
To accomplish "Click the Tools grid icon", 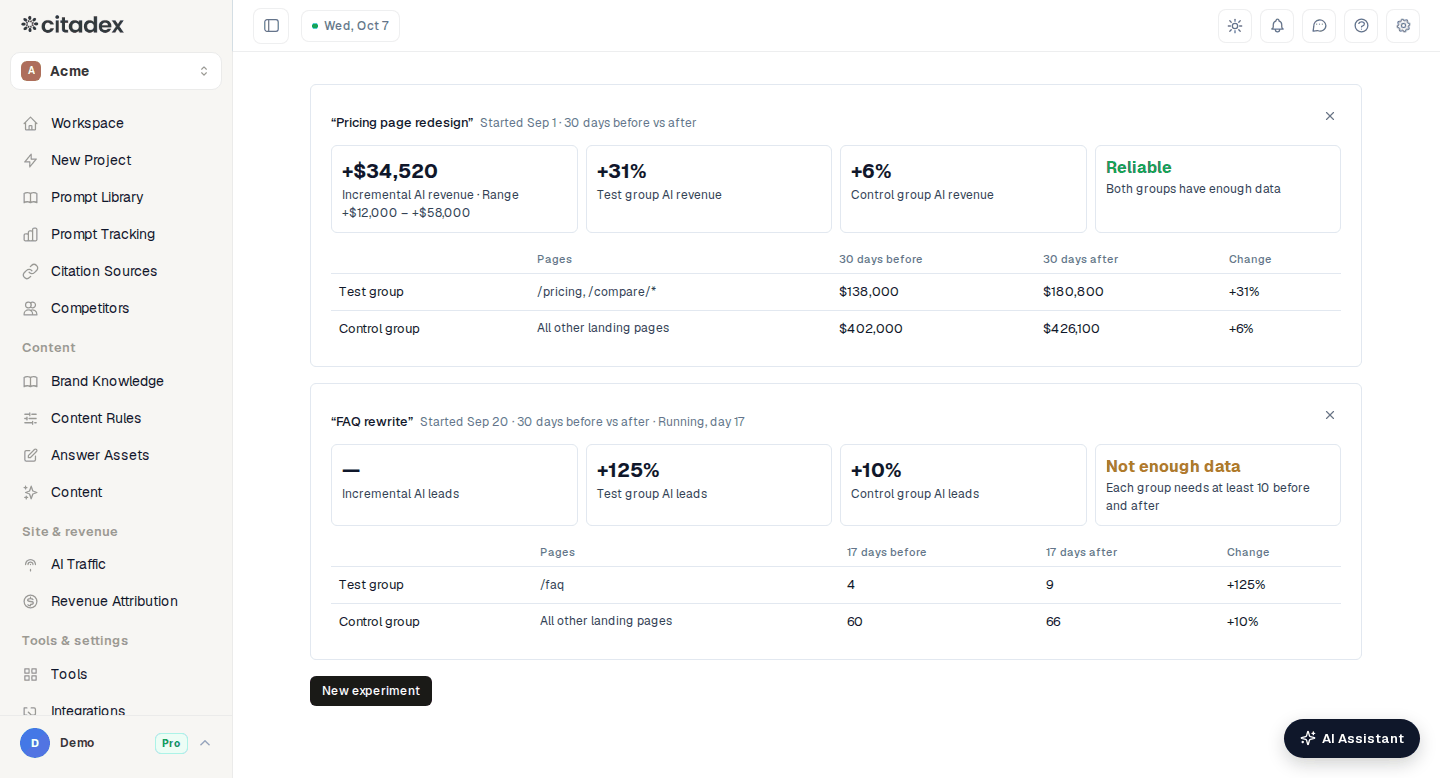I will (31, 674).
